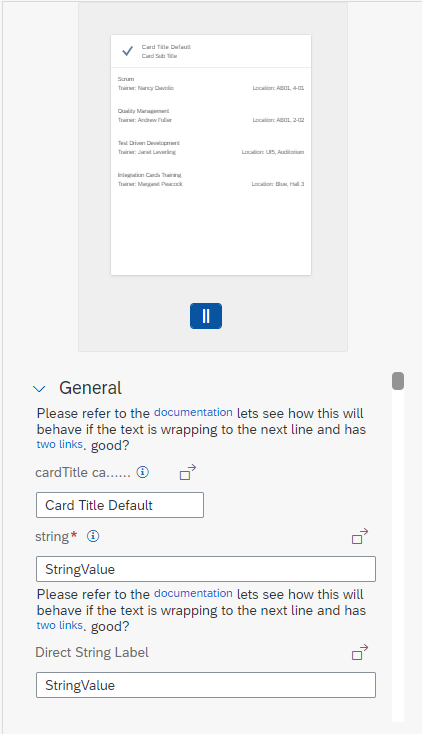Open settings icon for Direct String Label

[x=360, y=652]
